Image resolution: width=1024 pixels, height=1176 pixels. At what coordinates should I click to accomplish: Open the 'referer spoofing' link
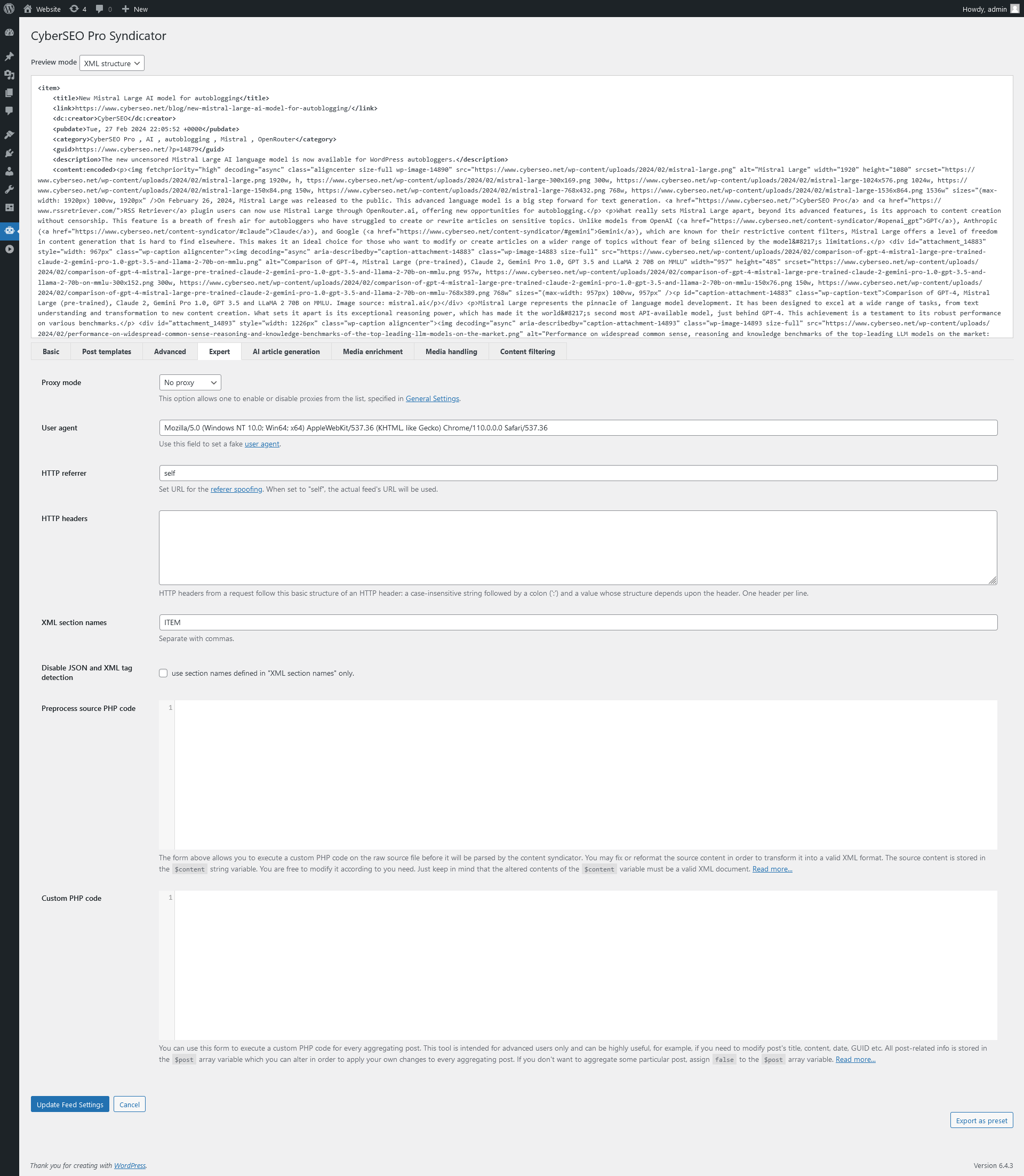(x=236, y=489)
